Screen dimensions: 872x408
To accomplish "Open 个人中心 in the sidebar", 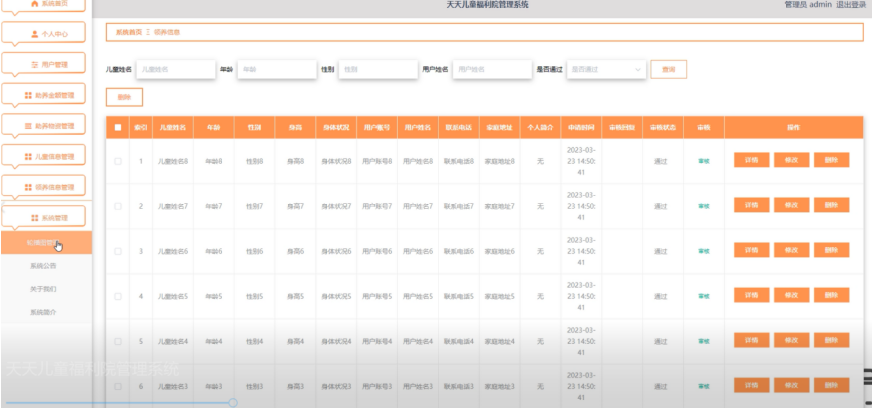I will [43, 33].
